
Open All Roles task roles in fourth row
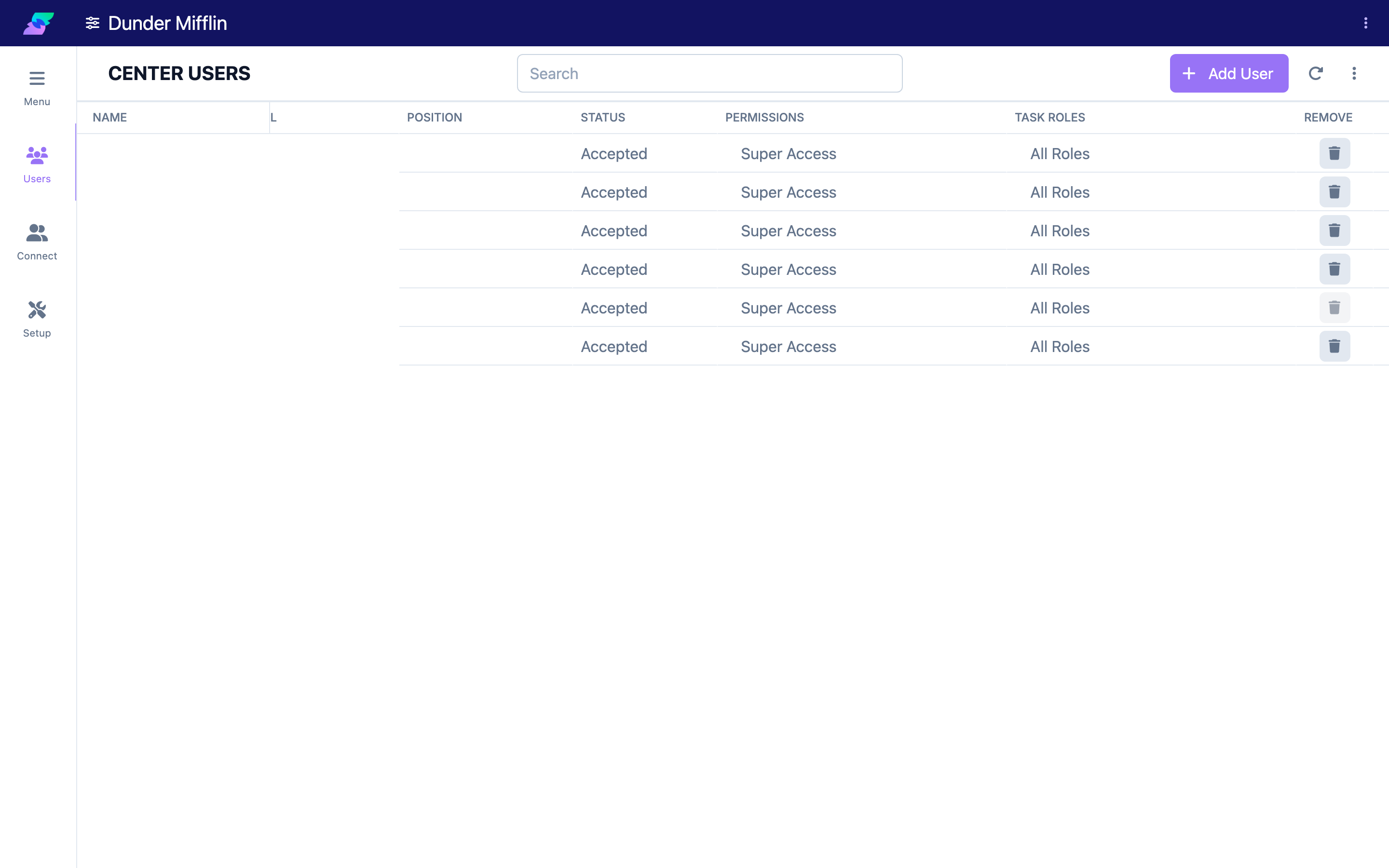pyautogui.click(x=1060, y=269)
